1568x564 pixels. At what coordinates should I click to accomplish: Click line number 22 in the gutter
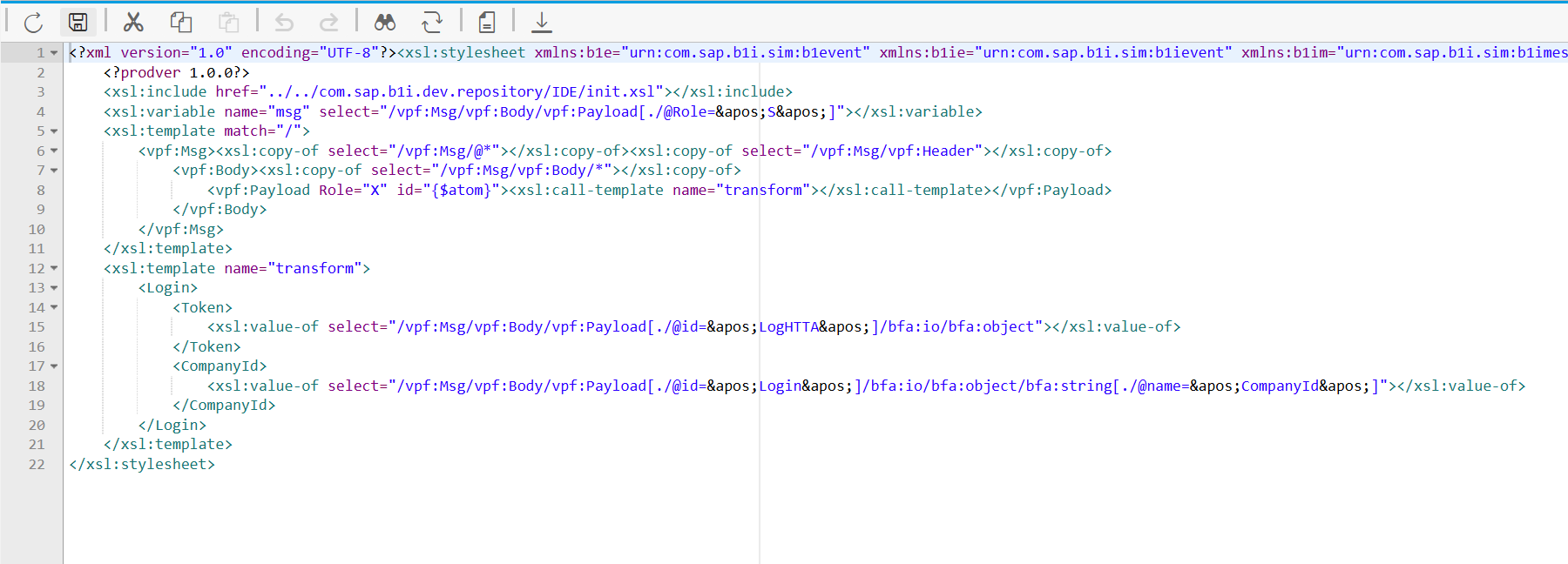(x=37, y=465)
